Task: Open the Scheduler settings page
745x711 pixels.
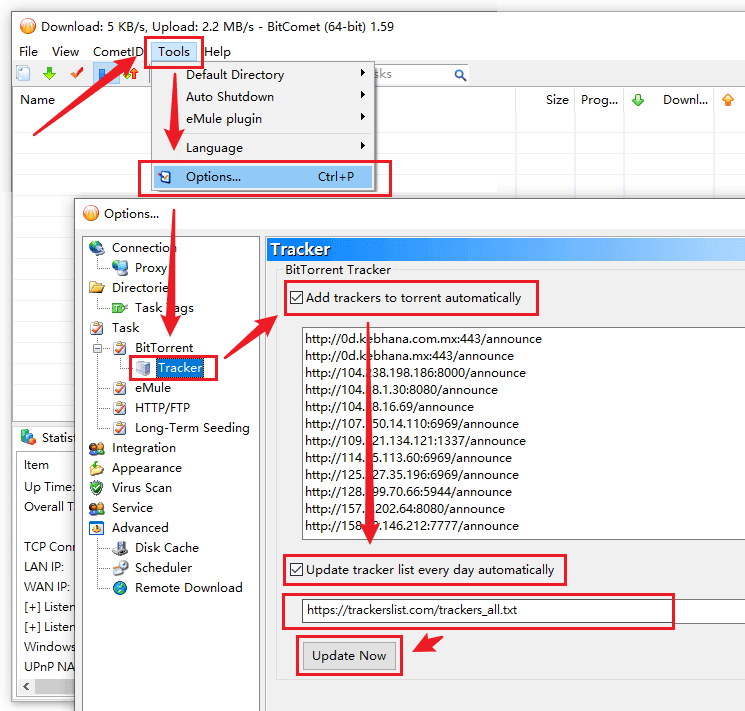Action: pyautogui.click(x=163, y=568)
